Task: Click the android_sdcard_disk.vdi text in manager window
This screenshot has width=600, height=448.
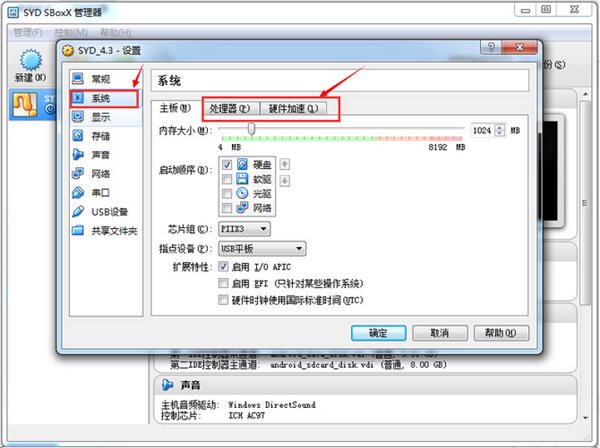Action: [322, 365]
